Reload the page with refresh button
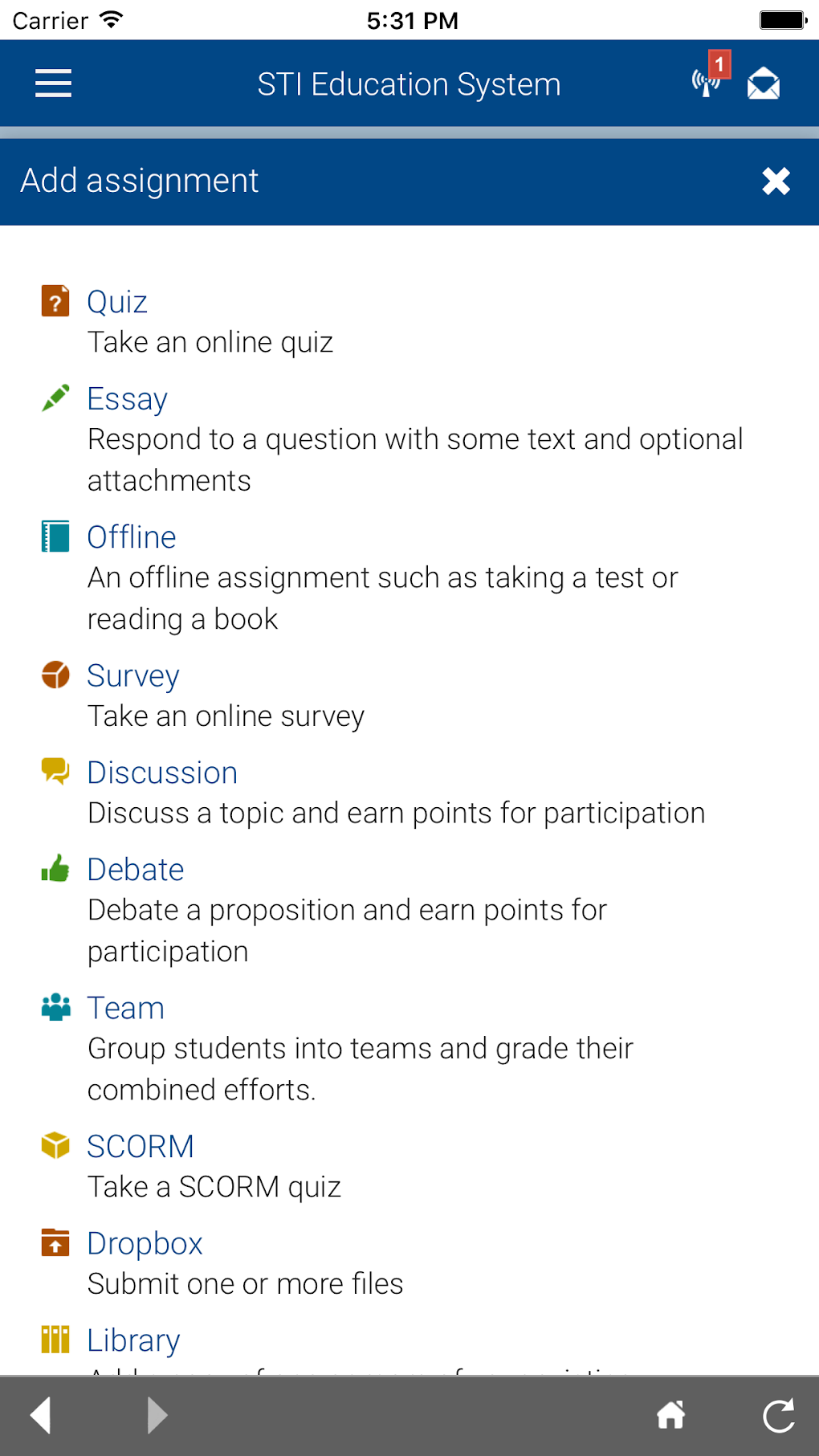Viewport: 819px width, 1456px height. [x=778, y=1415]
